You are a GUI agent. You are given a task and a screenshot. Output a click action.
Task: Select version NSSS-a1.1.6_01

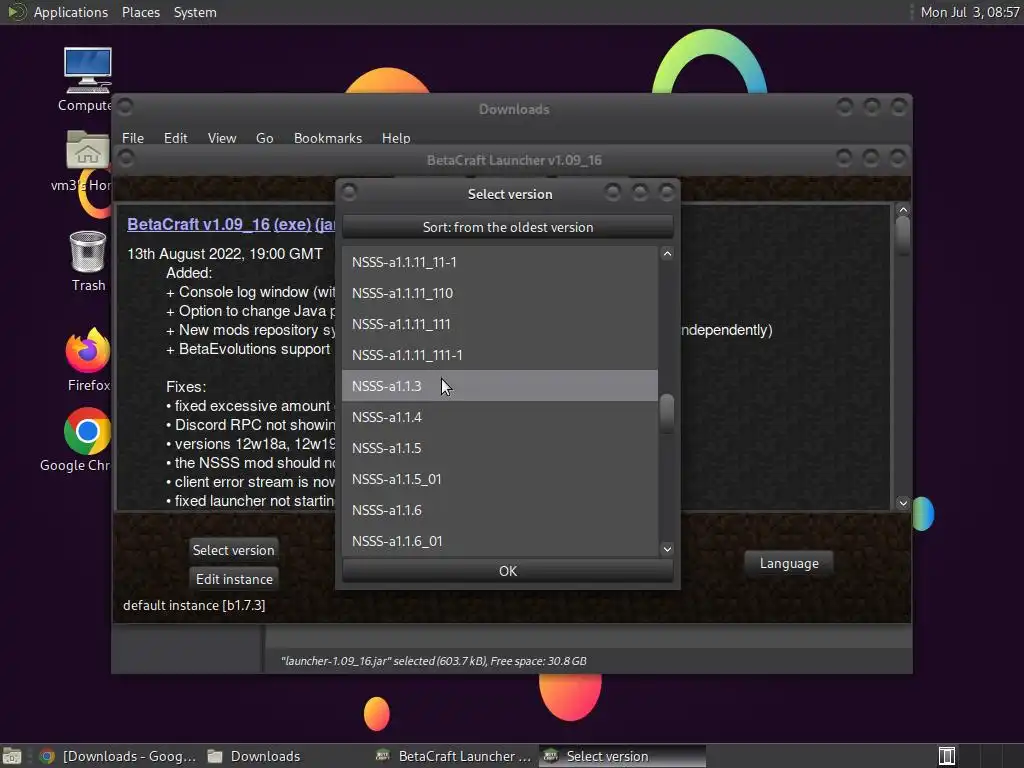(500, 541)
